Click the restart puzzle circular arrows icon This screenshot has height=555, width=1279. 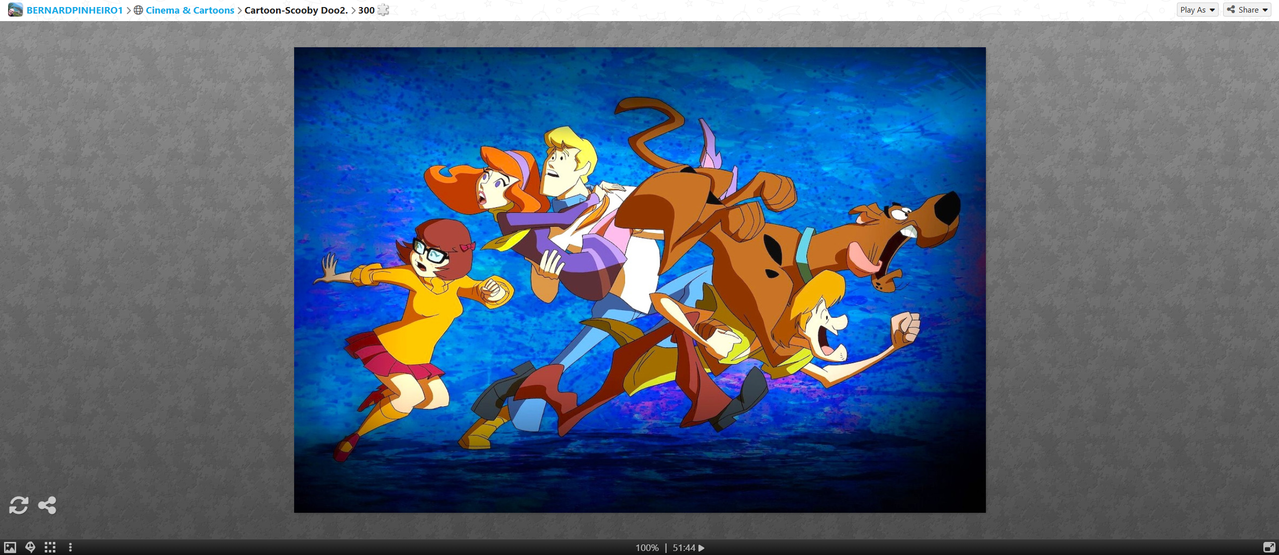pyautogui.click(x=19, y=505)
